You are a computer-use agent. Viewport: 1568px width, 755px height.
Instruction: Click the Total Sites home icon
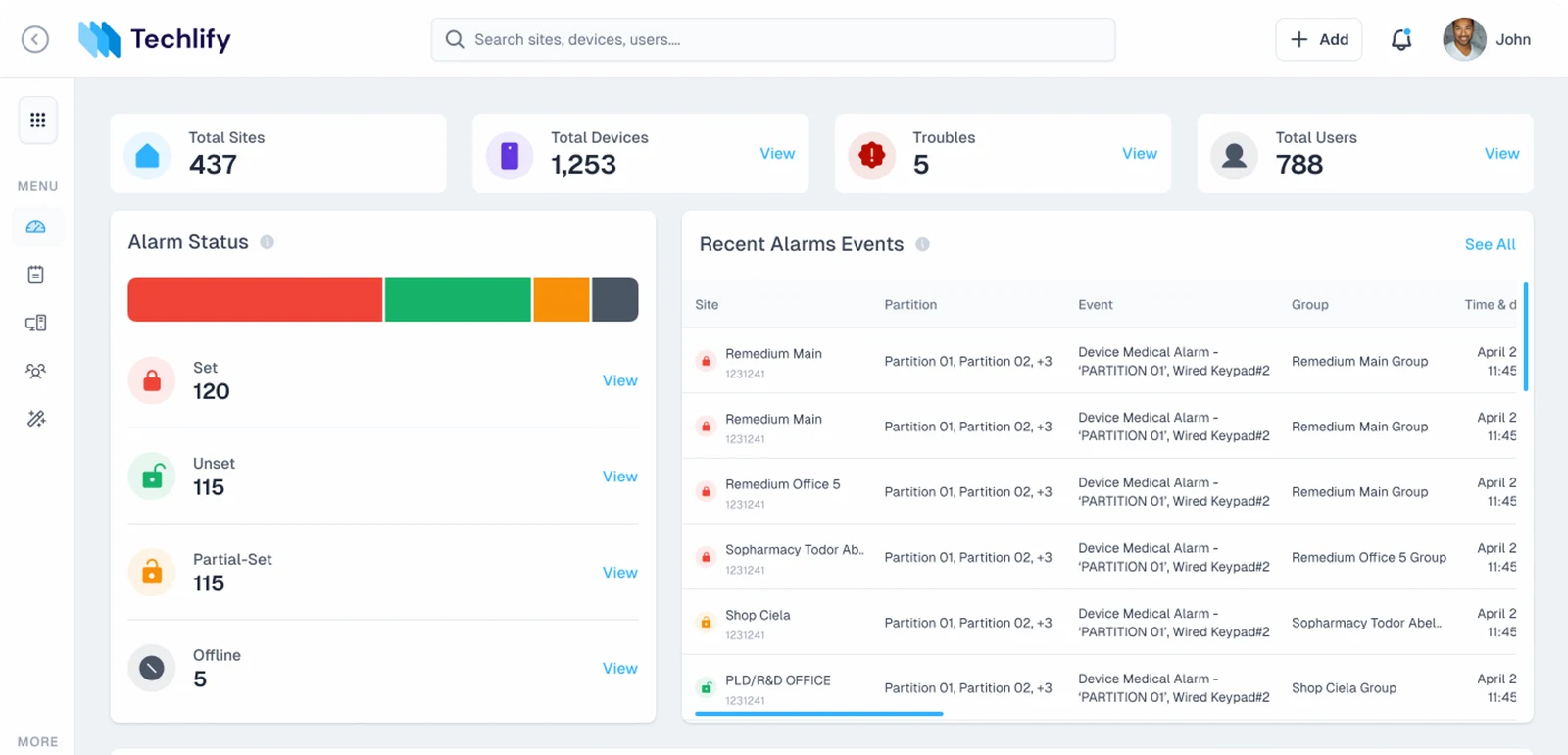tap(147, 155)
